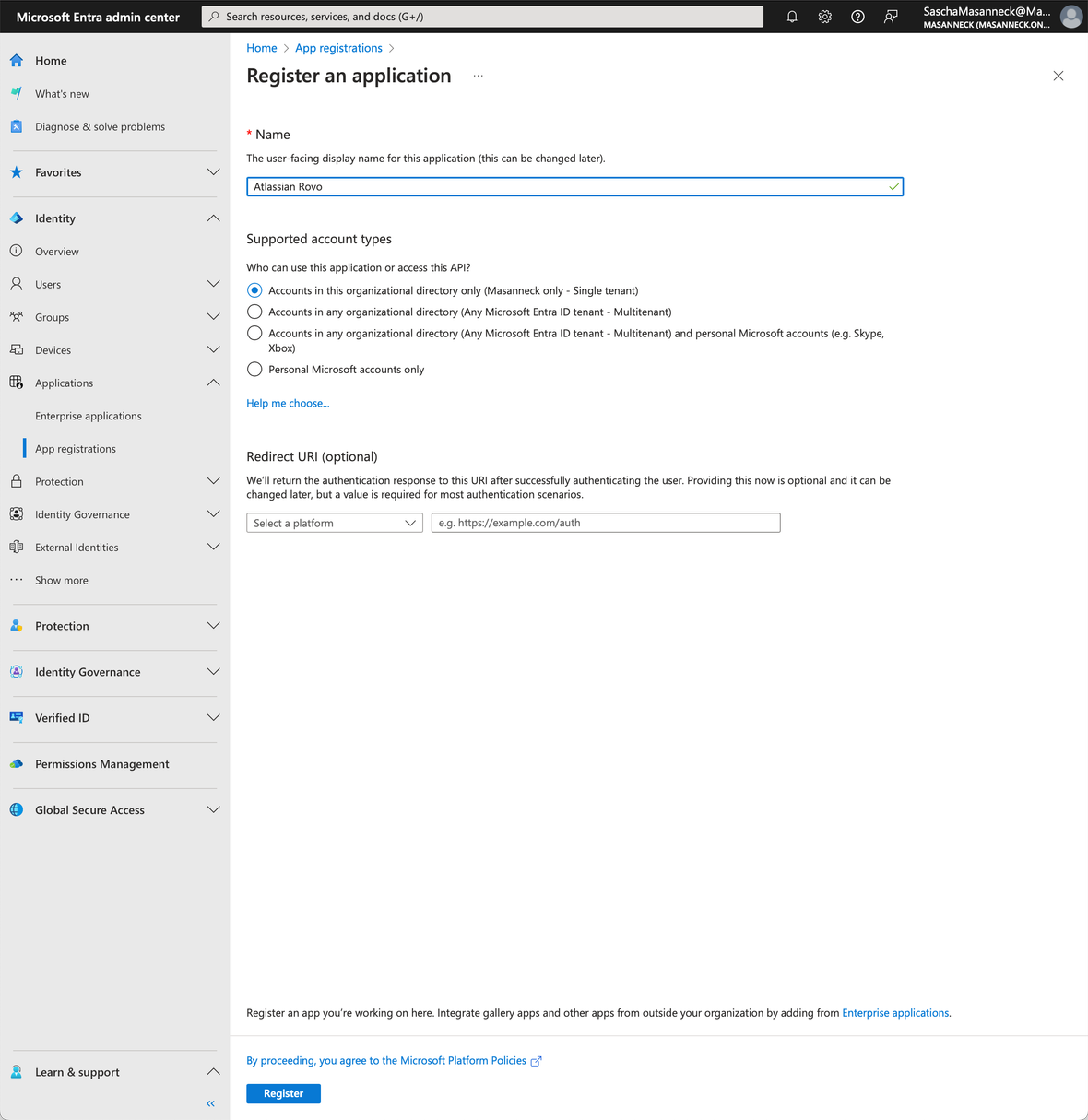The width and height of the screenshot is (1088, 1120).
Task: Open the settings gear icon
Action: point(824,16)
